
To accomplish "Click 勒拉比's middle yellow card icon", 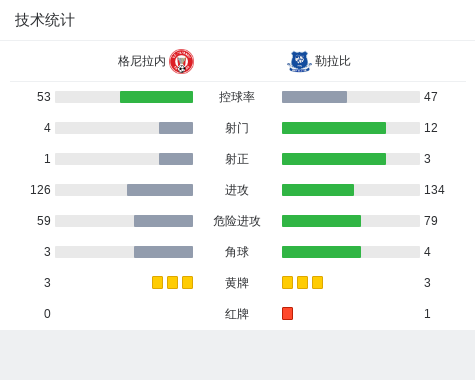I will pyautogui.click(x=302, y=282).
